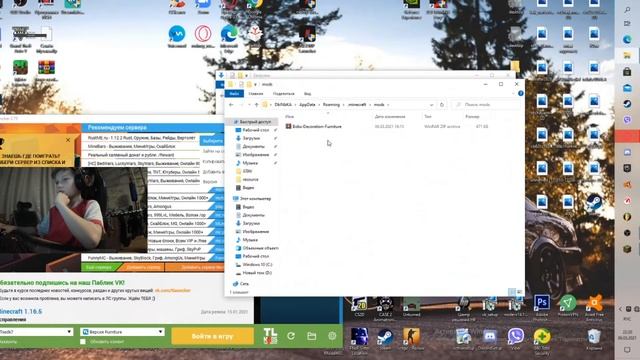Open Avast Free Antivirus desktop shortcut

tap(594, 307)
